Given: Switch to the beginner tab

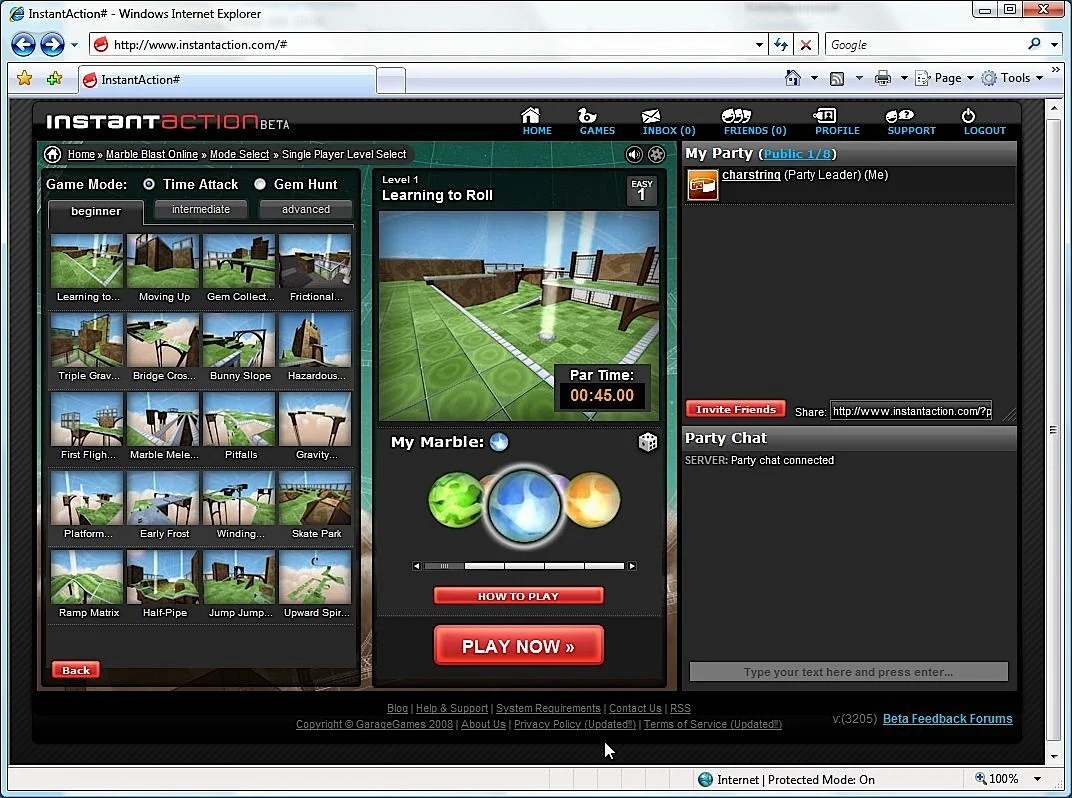Looking at the screenshot, I should coord(96,211).
